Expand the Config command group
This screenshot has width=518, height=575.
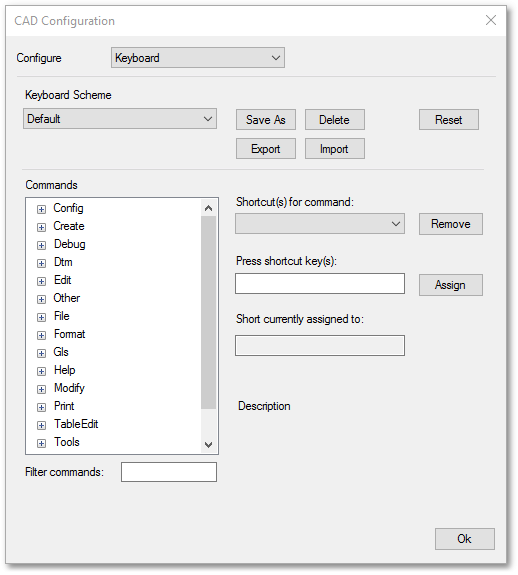click(x=41, y=209)
